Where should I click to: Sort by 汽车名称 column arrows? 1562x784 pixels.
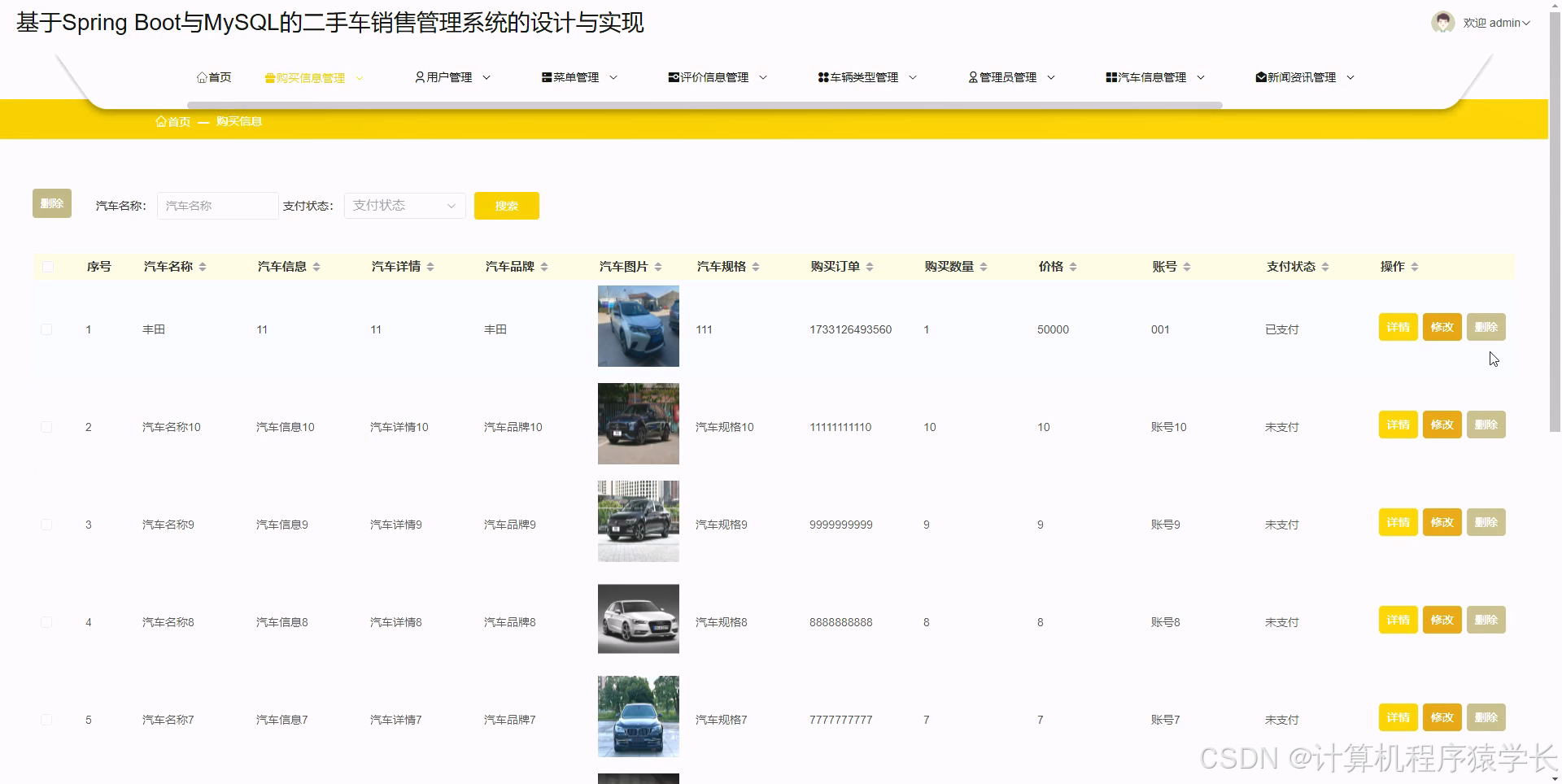pyautogui.click(x=203, y=267)
